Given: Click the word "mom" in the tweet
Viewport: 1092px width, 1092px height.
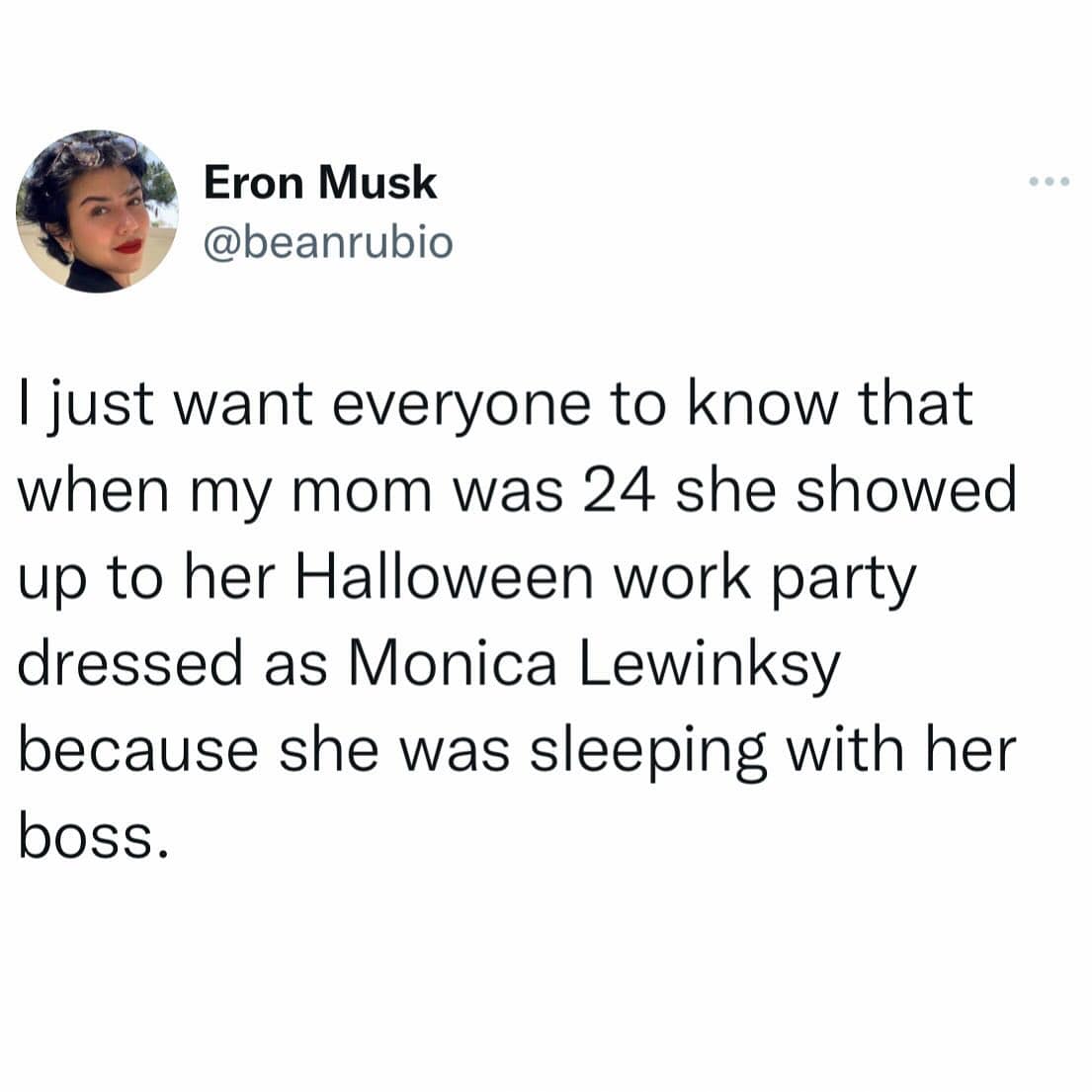Looking at the screenshot, I should 366,492.
